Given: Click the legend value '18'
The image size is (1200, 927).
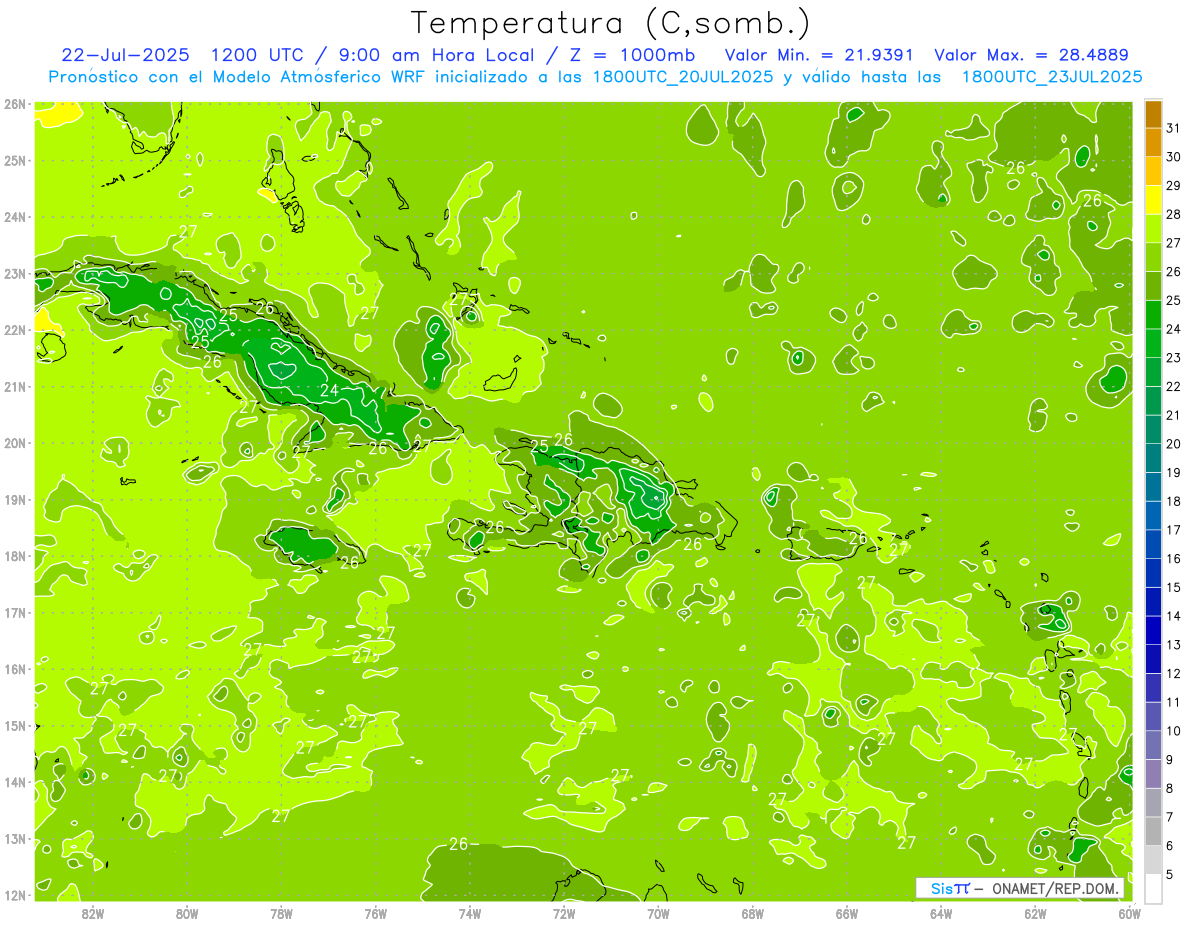Looking at the screenshot, I should pyautogui.click(x=1174, y=501).
